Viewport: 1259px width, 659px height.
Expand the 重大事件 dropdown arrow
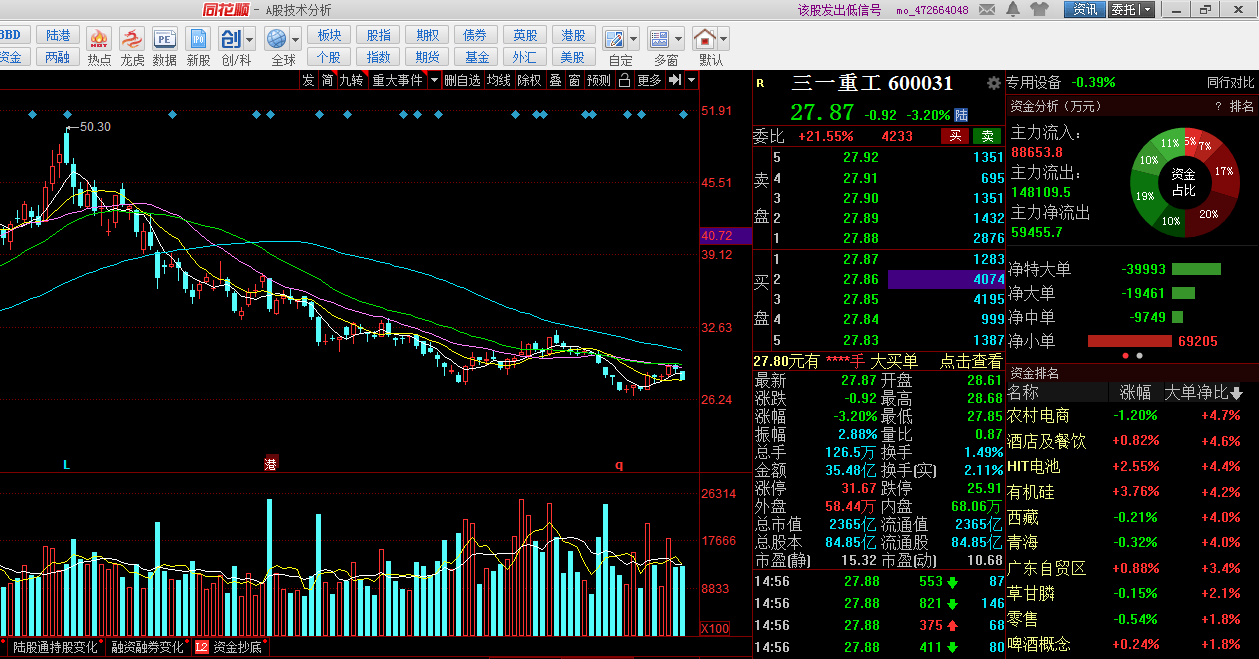click(434, 80)
